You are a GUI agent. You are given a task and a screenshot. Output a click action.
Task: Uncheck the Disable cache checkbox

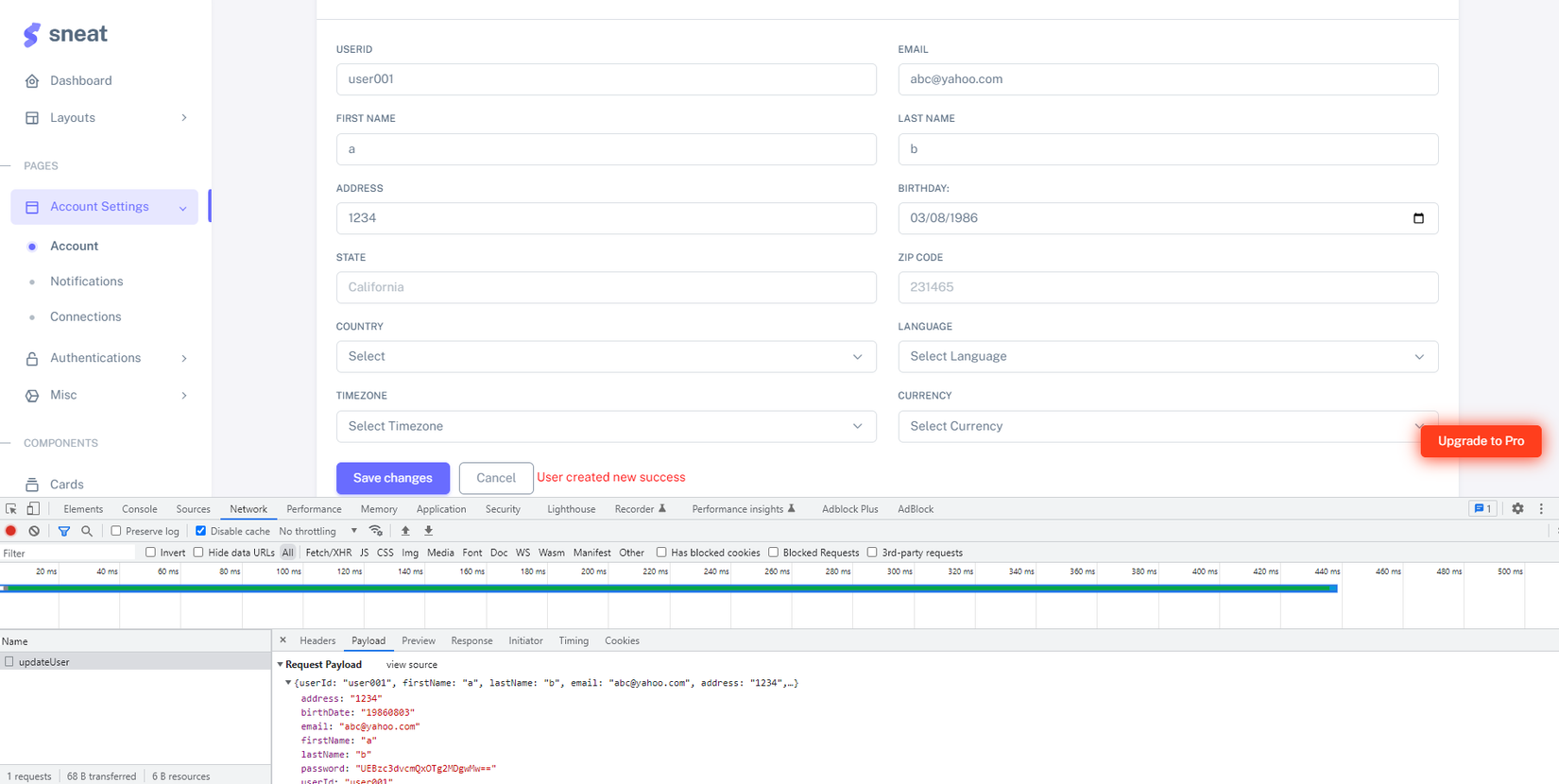click(x=200, y=531)
